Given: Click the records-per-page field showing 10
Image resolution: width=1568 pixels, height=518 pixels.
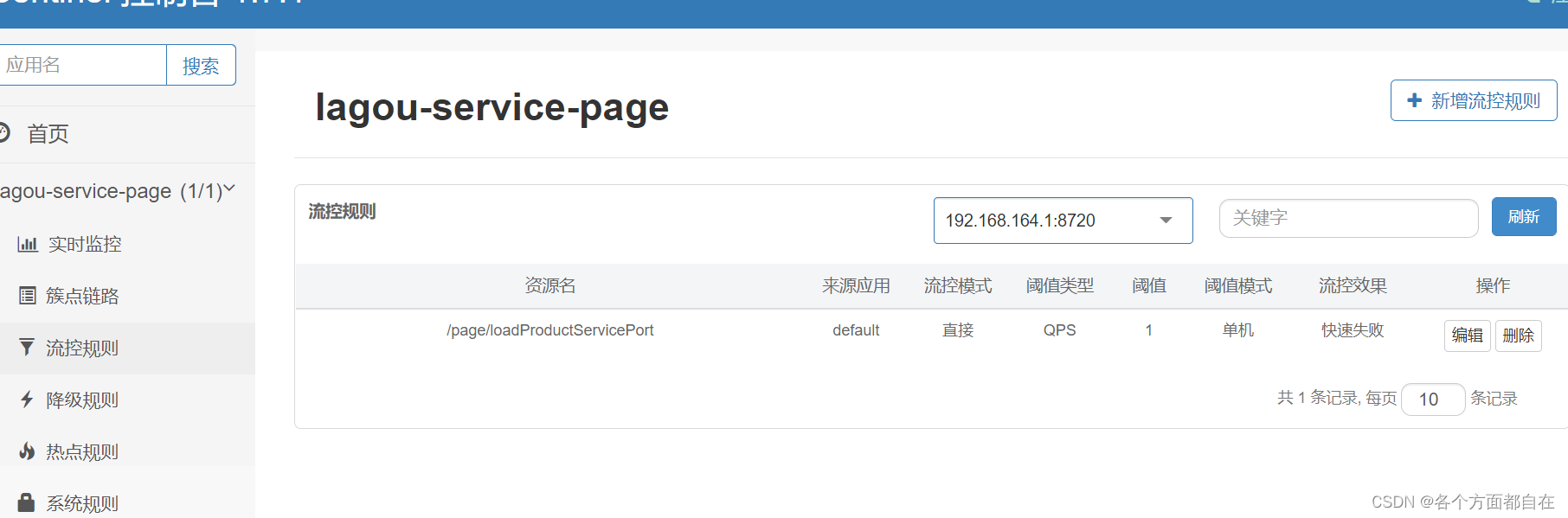Looking at the screenshot, I should point(1432,400).
